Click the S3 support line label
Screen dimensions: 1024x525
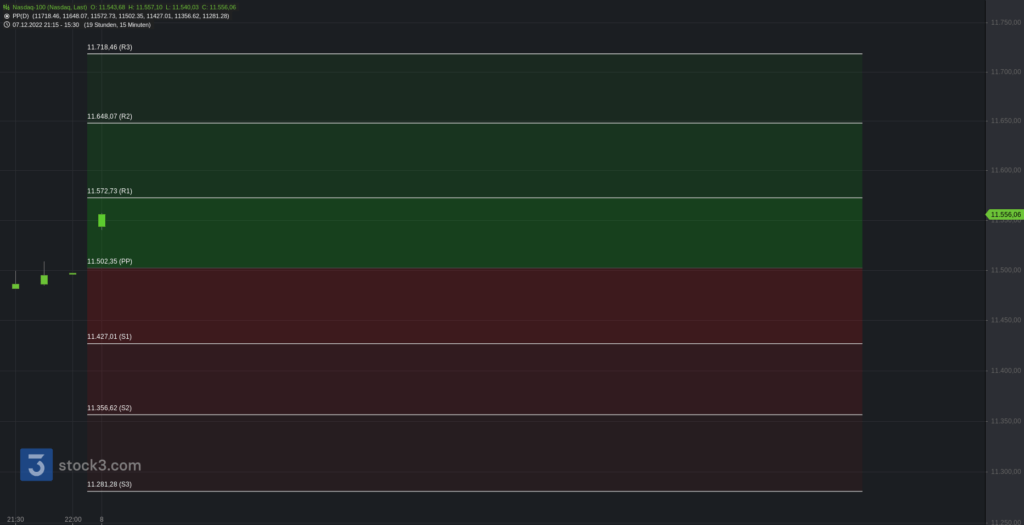point(109,484)
